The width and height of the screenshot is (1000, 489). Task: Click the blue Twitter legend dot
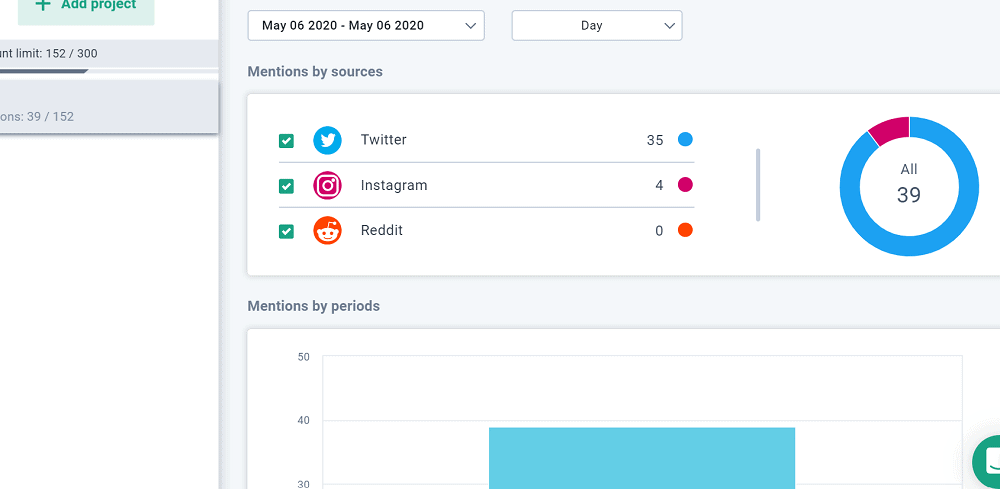coord(685,140)
